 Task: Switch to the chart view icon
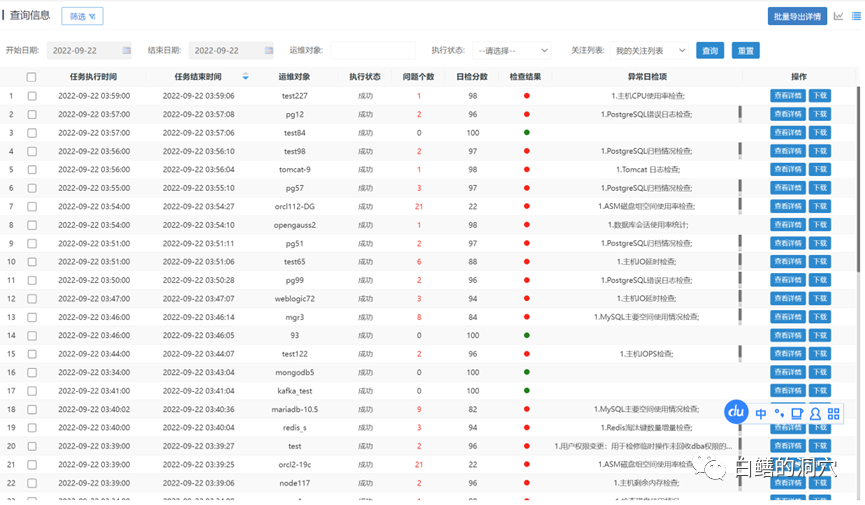tap(838, 16)
